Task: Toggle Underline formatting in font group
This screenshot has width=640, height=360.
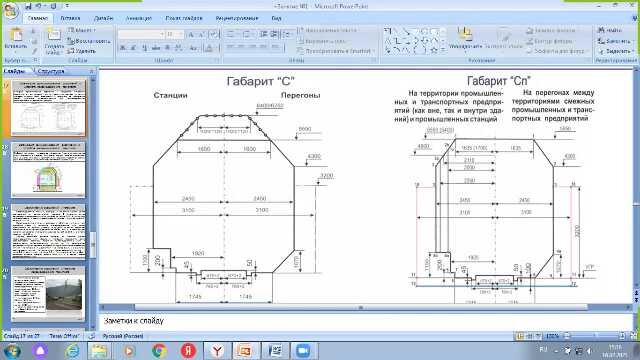Action: (x=144, y=48)
